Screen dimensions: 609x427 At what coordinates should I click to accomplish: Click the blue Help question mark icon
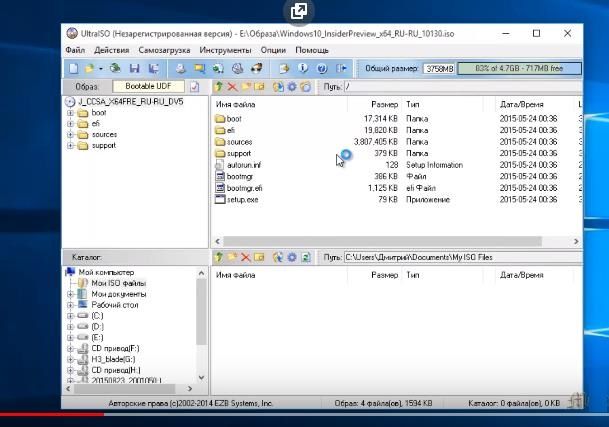pos(322,68)
